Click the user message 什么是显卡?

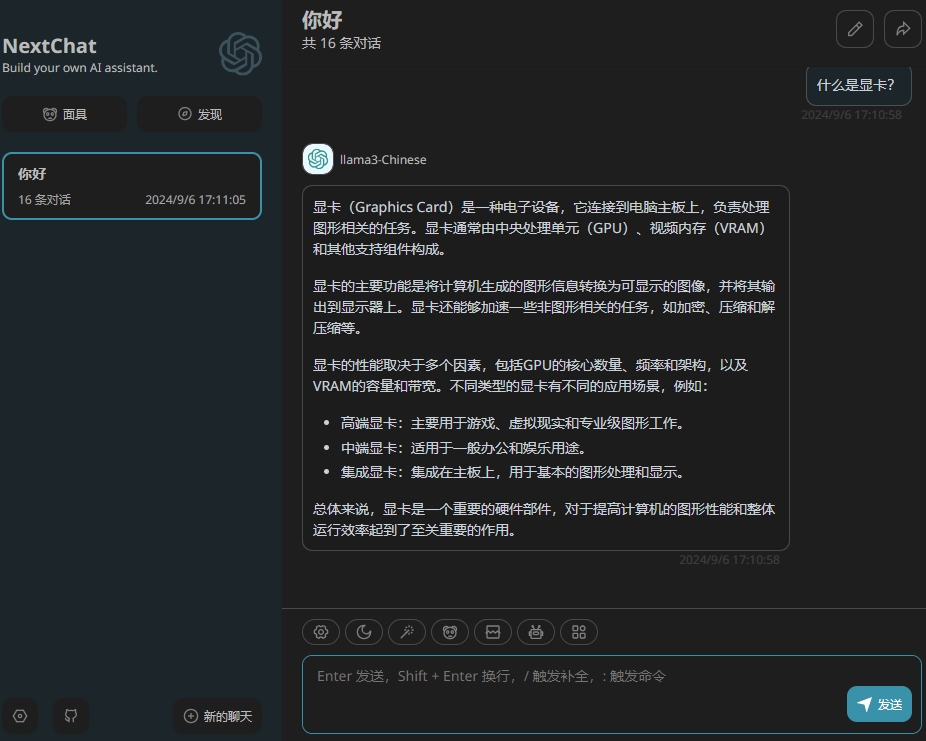click(858, 86)
